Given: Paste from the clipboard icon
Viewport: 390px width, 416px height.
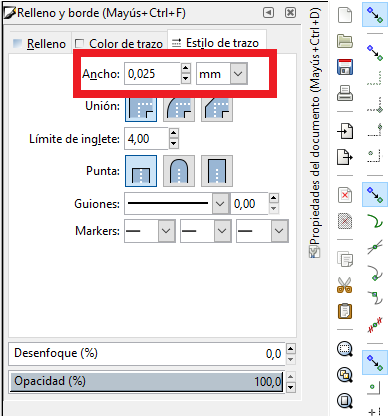Looking at the screenshot, I should click(x=345, y=311).
